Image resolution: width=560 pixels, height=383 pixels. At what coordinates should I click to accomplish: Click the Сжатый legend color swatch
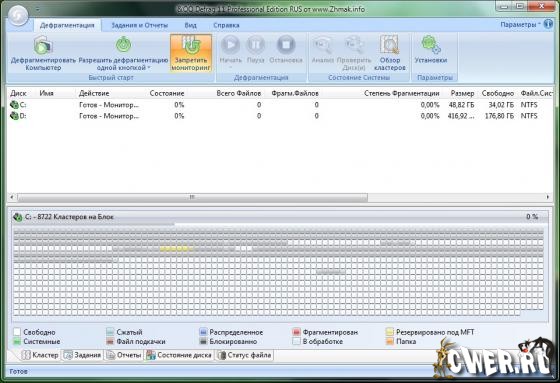(x=110, y=332)
